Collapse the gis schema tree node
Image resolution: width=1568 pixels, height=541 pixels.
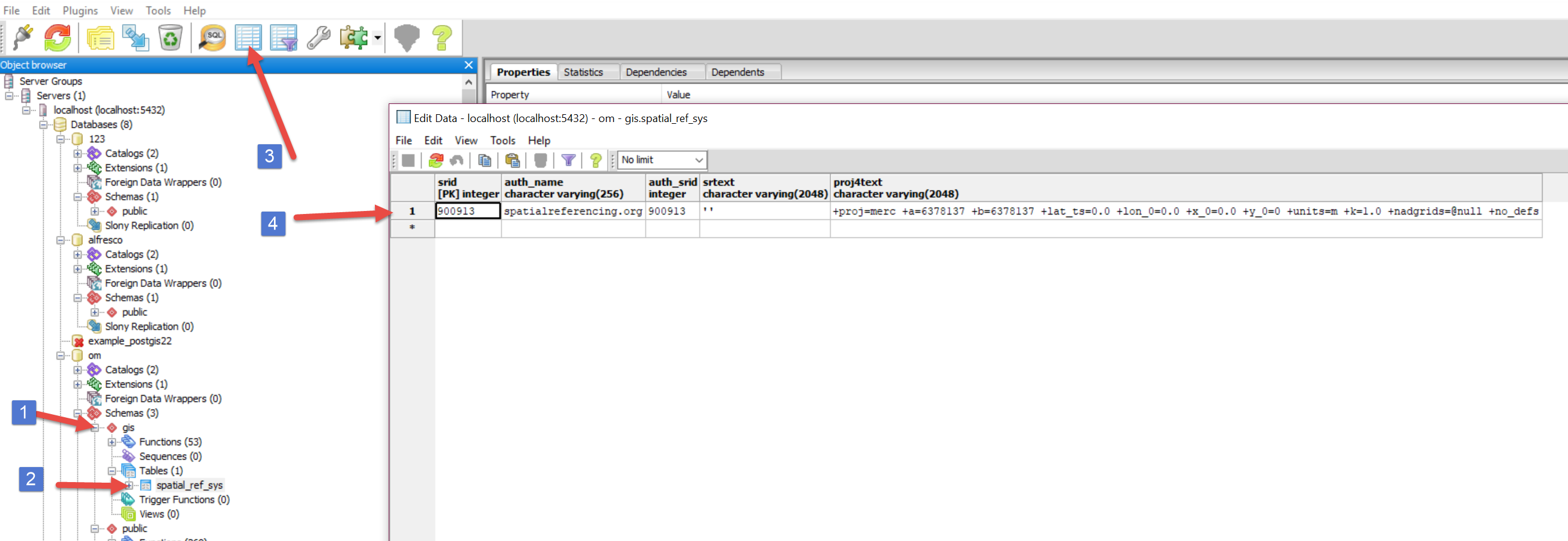coord(95,427)
